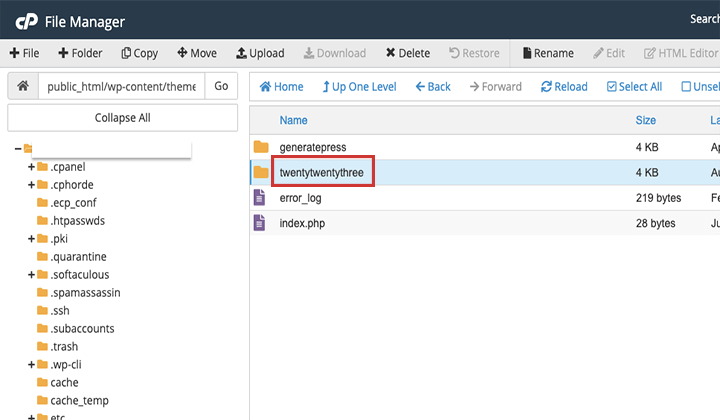This screenshot has width=720, height=420.
Task: Go Up One Level
Action: point(359,87)
